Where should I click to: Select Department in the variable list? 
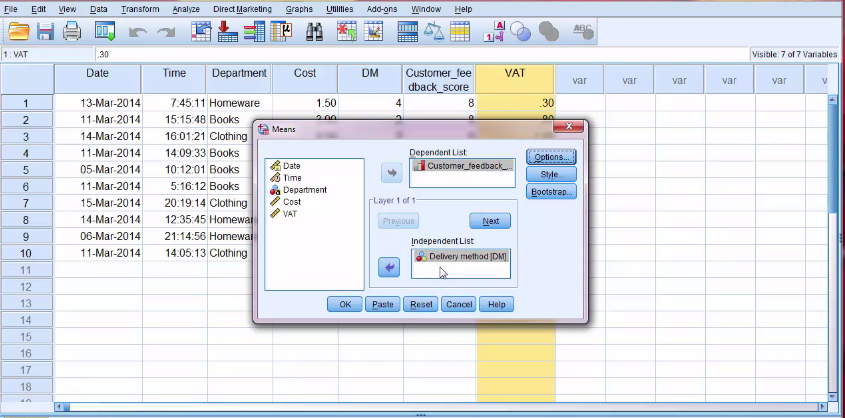pos(303,189)
